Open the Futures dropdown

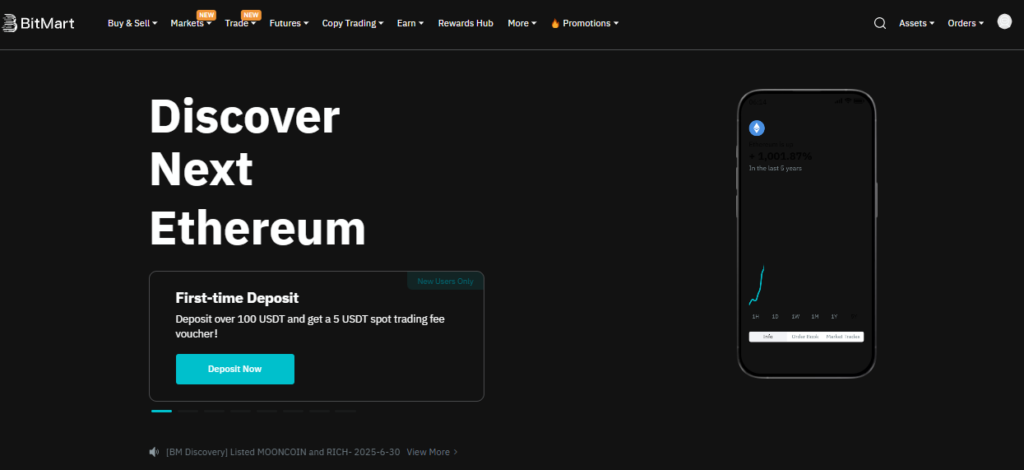tap(289, 24)
